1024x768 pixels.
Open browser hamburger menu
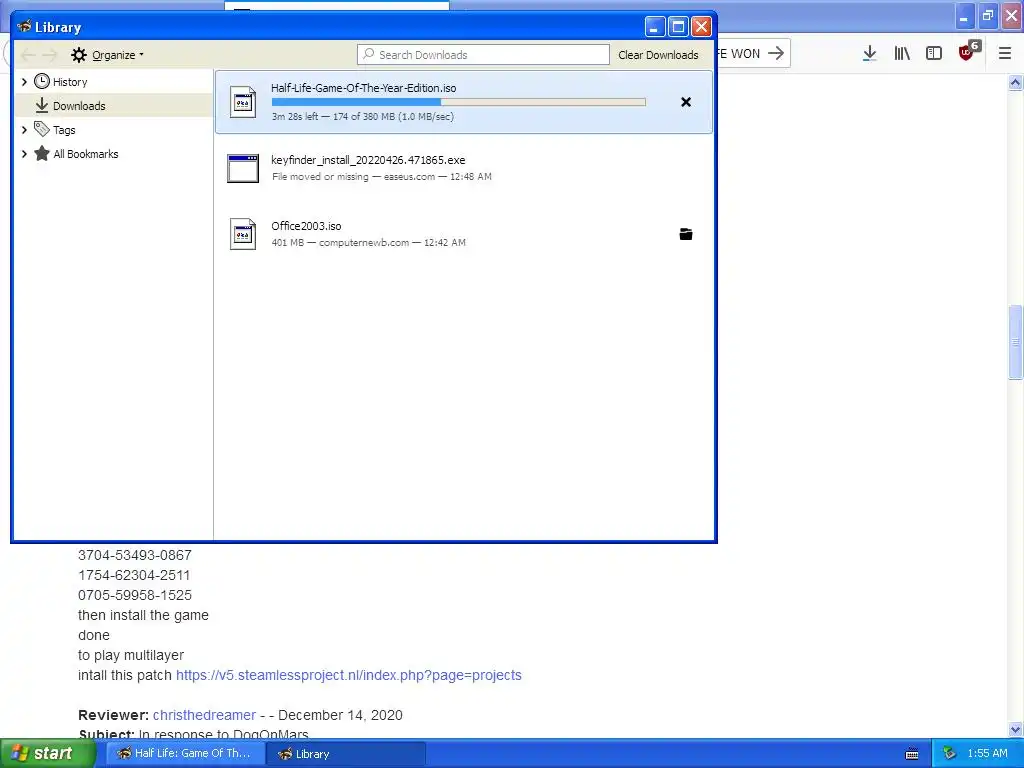tap(1005, 54)
